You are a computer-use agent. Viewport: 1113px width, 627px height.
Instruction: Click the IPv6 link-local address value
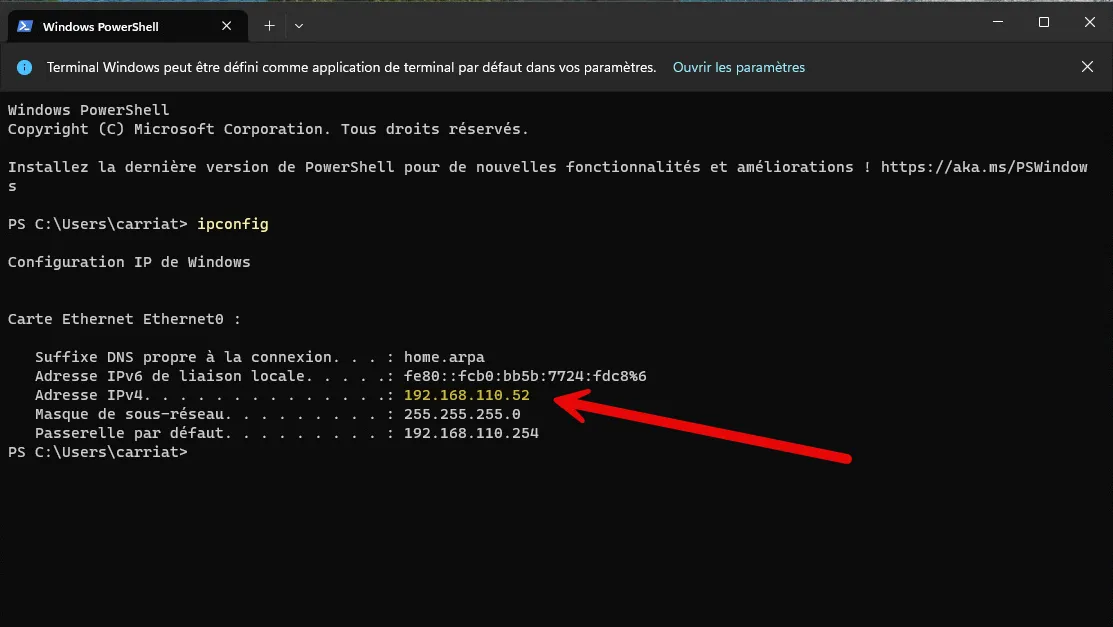pyautogui.click(x=525, y=377)
